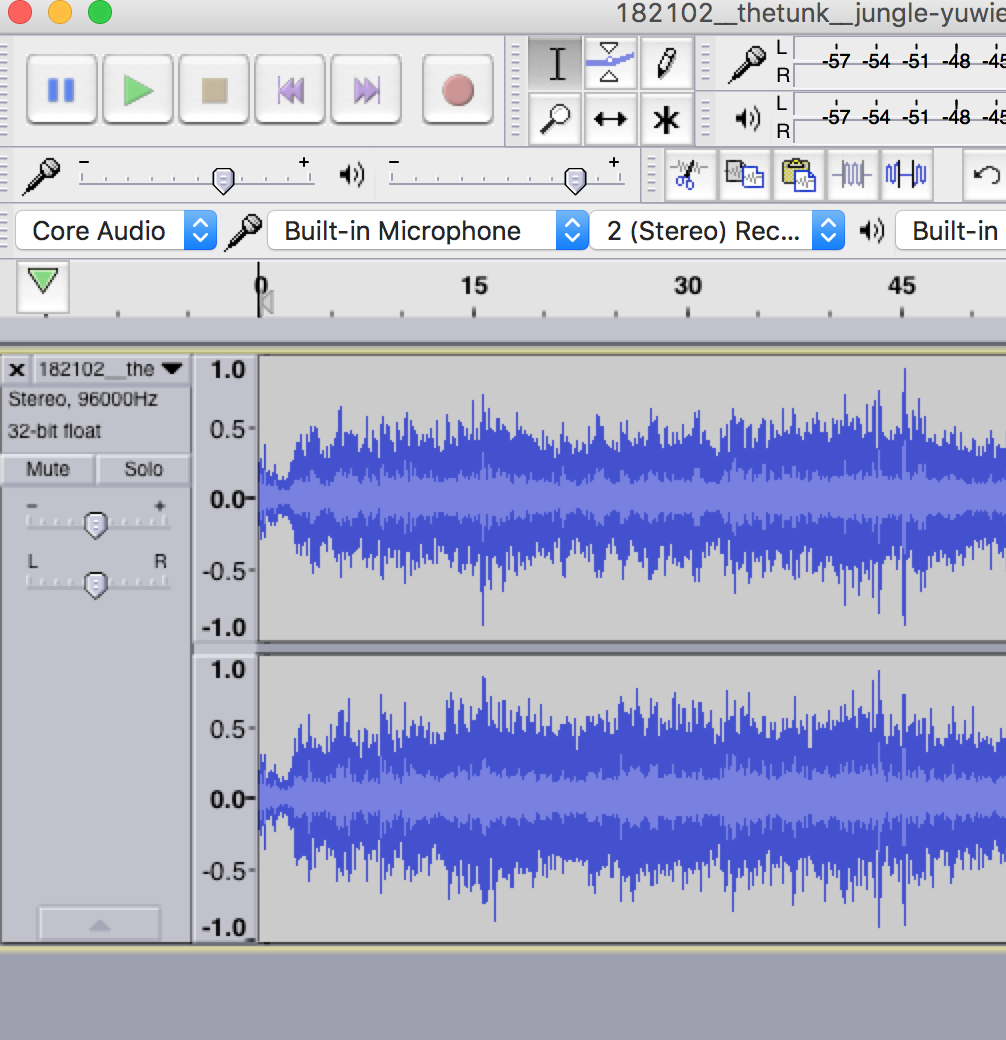This screenshot has width=1006, height=1040.
Task: Click the Cut toolbar icon
Action: coord(690,175)
